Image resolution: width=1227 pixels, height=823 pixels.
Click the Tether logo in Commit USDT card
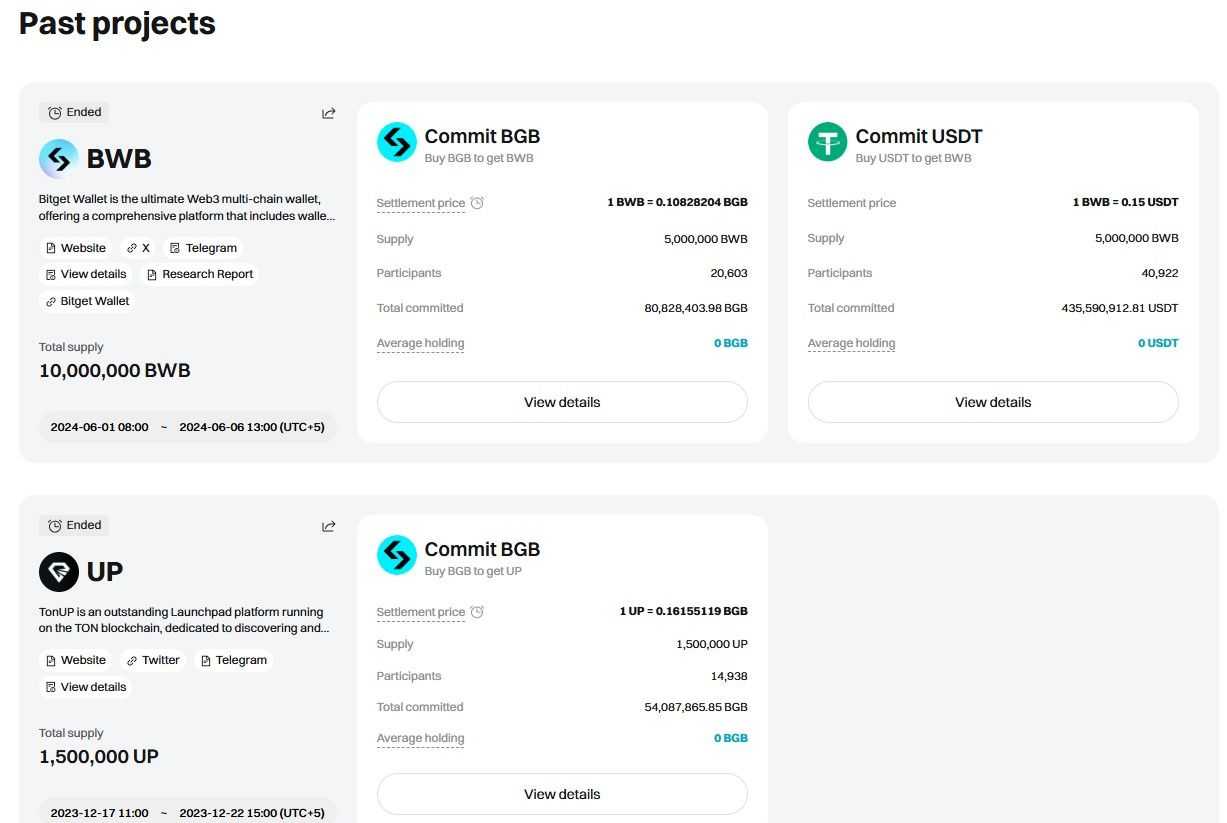point(827,142)
